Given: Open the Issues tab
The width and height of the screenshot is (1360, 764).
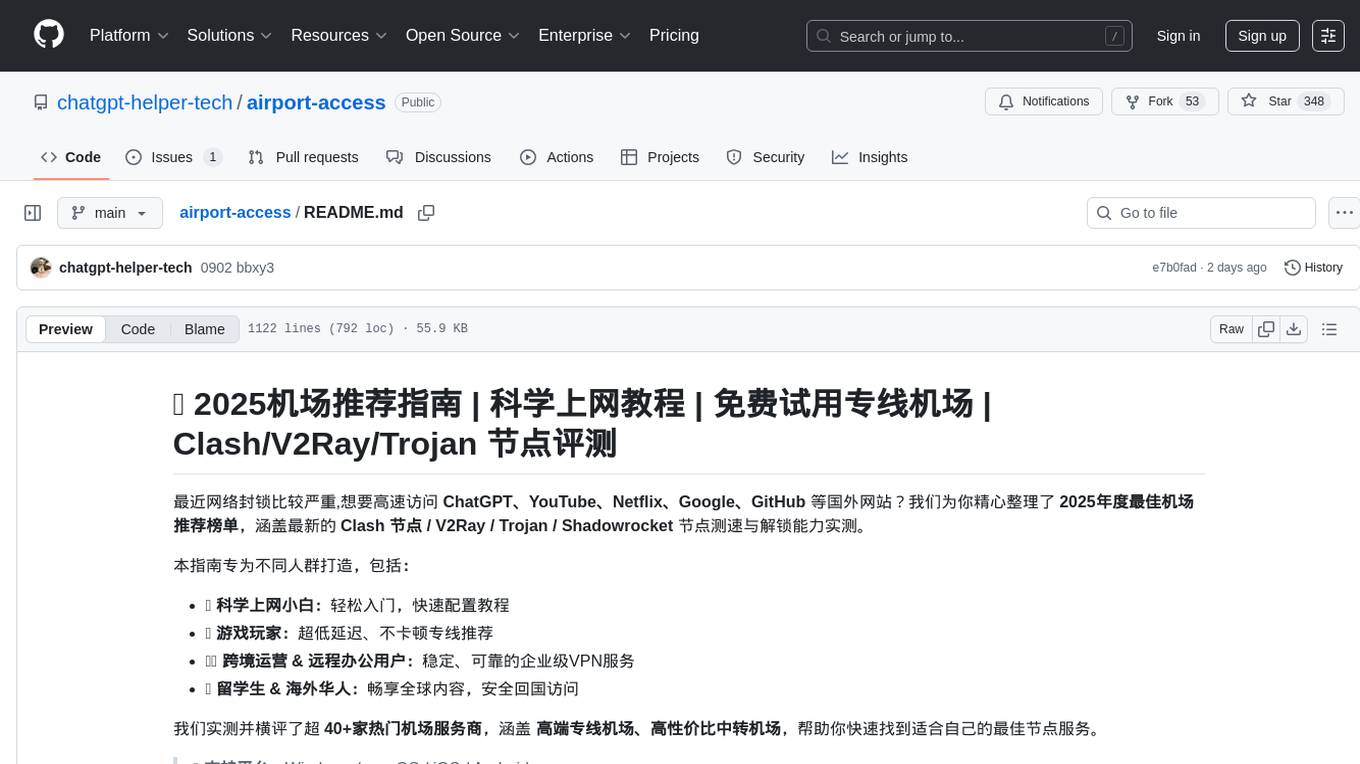Looking at the screenshot, I should point(173,157).
